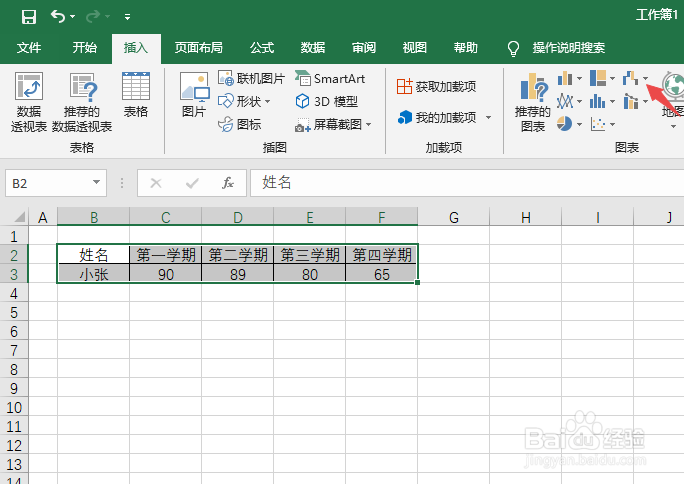Screen dimensions: 684x484
Task: Switch to the 公式 tab
Action: (262, 48)
